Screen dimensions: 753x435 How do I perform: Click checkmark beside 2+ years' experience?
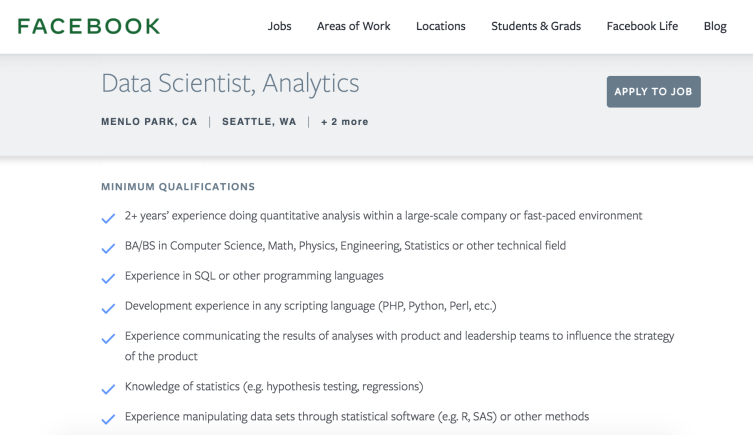click(108, 218)
